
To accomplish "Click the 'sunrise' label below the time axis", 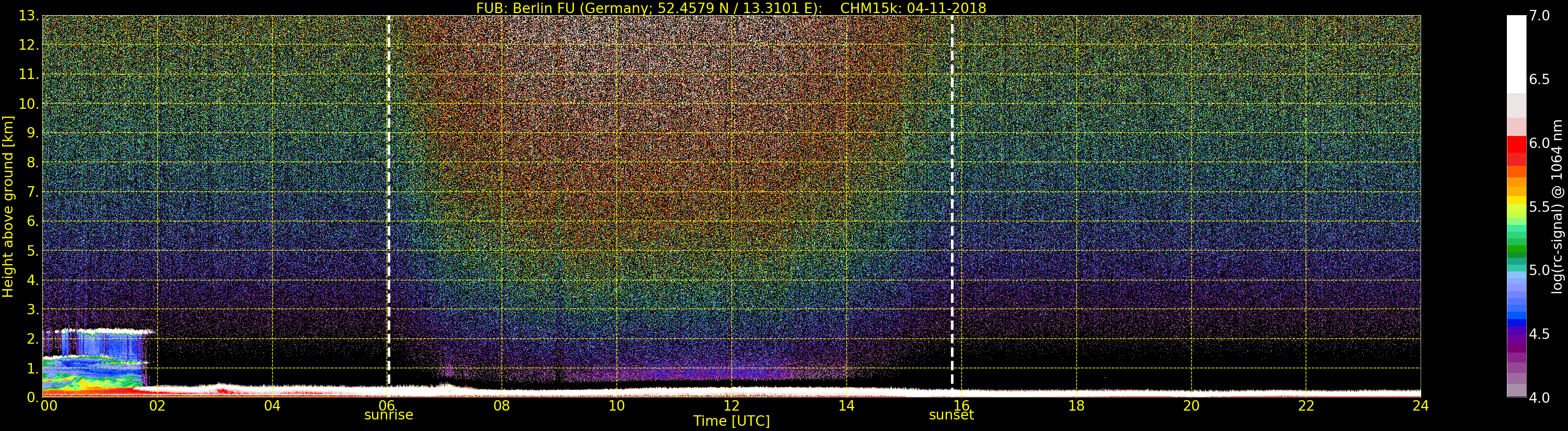I will pos(388,415).
